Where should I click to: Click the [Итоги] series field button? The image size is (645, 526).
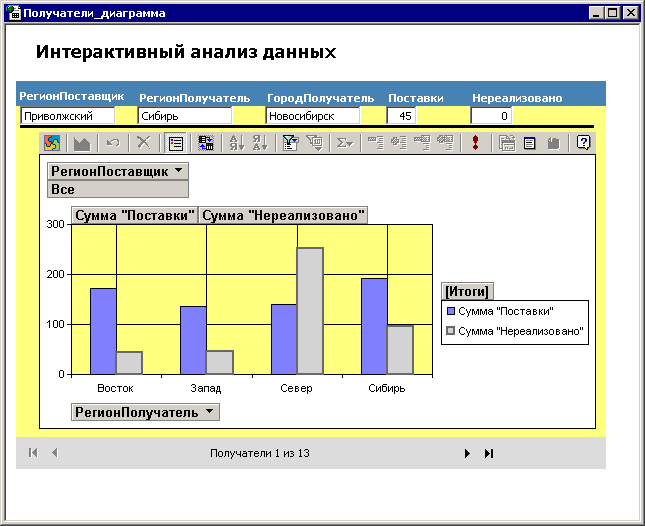(x=467, y=291)
